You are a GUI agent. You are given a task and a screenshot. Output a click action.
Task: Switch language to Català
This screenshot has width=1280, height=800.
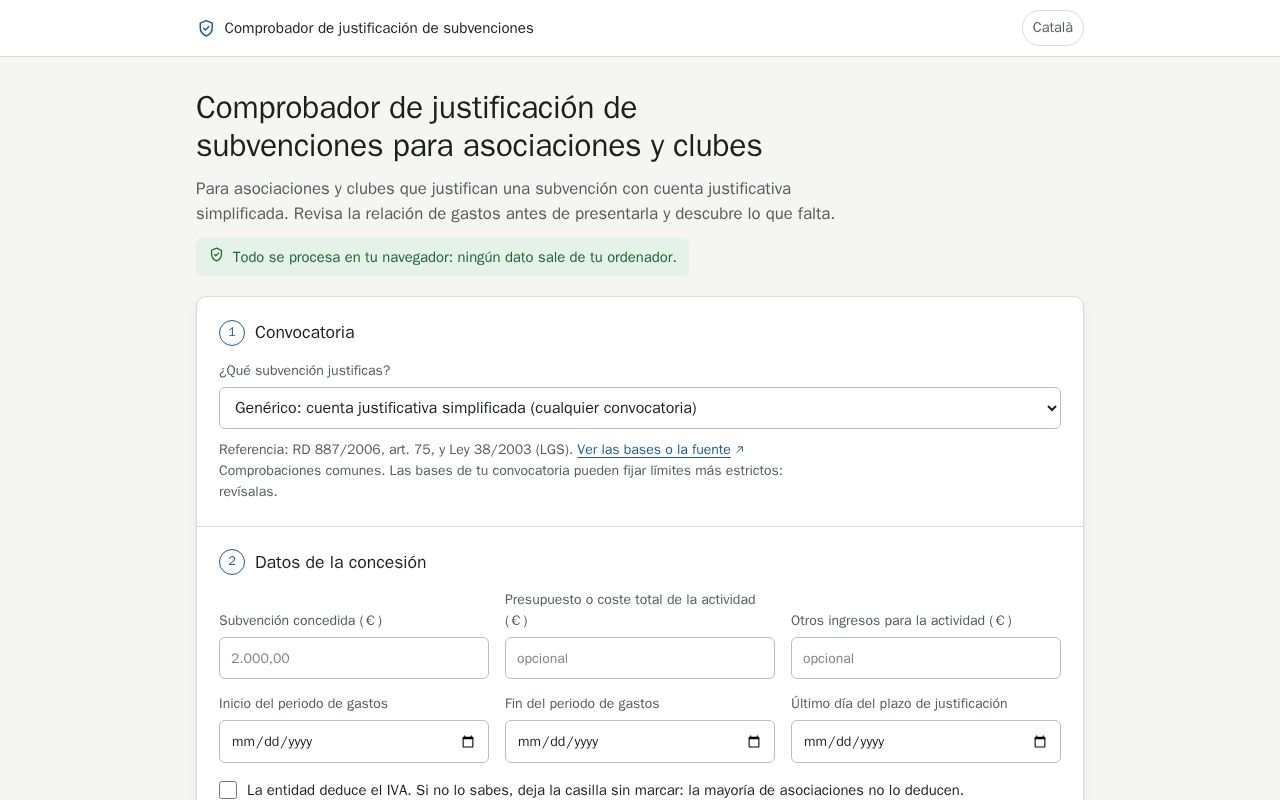tap(1052, 28)
